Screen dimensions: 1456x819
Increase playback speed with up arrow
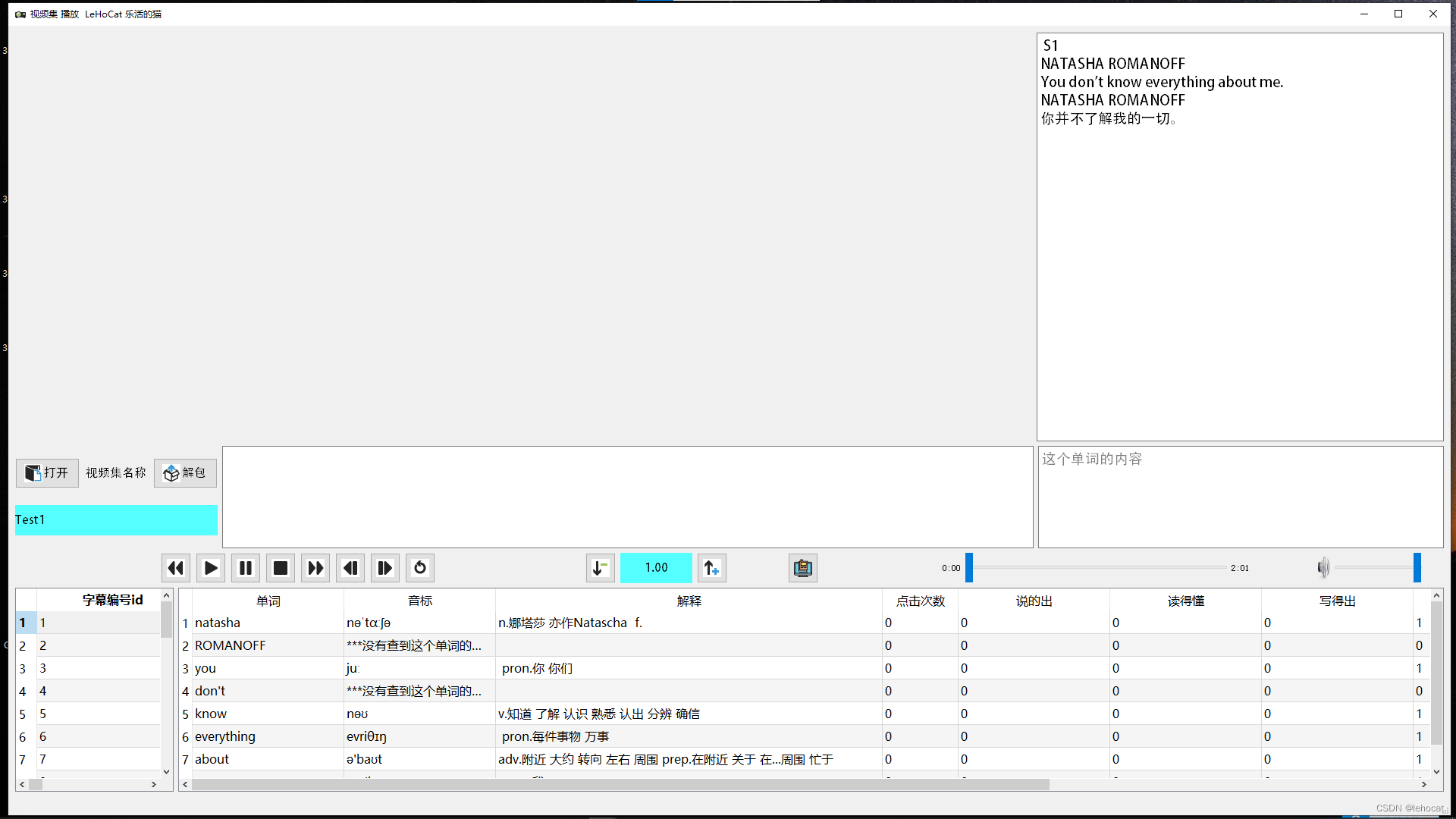(x=711, y=568)
